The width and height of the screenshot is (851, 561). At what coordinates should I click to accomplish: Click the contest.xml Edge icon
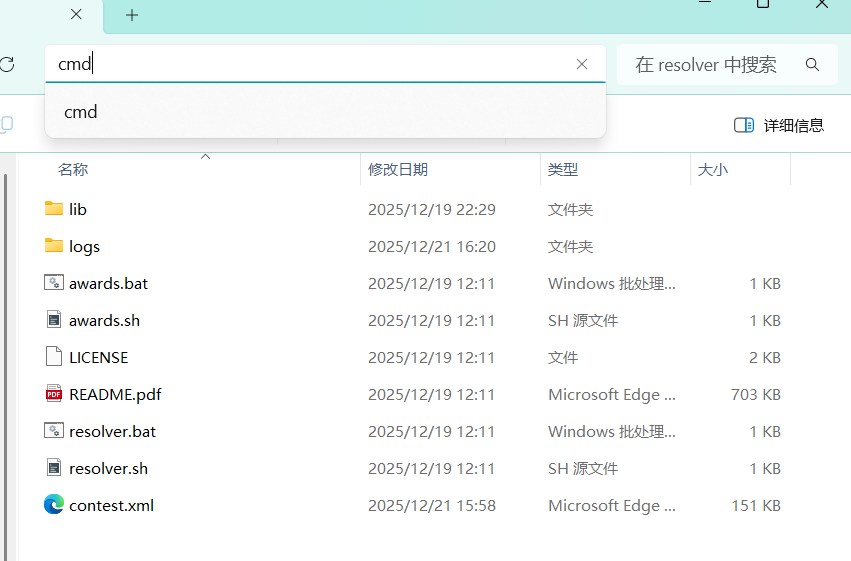tap(54, 505)
